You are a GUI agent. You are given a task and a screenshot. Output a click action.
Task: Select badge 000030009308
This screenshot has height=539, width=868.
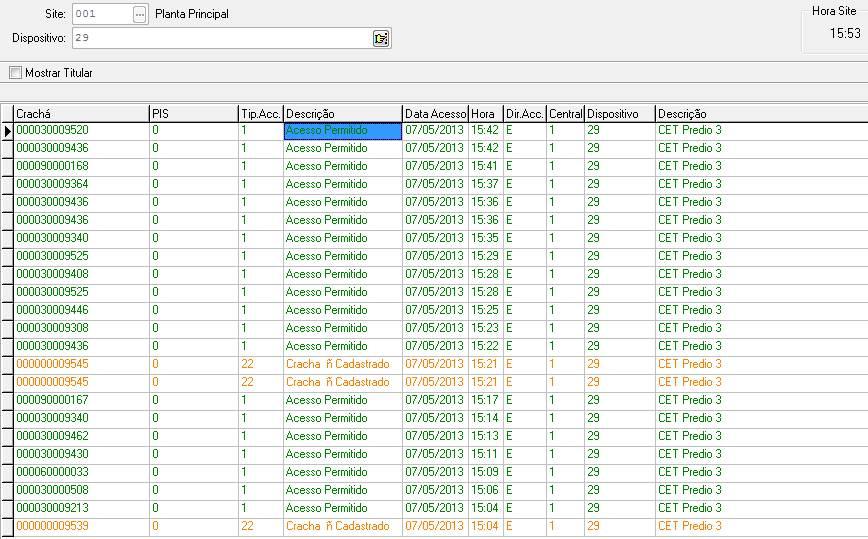52,328
